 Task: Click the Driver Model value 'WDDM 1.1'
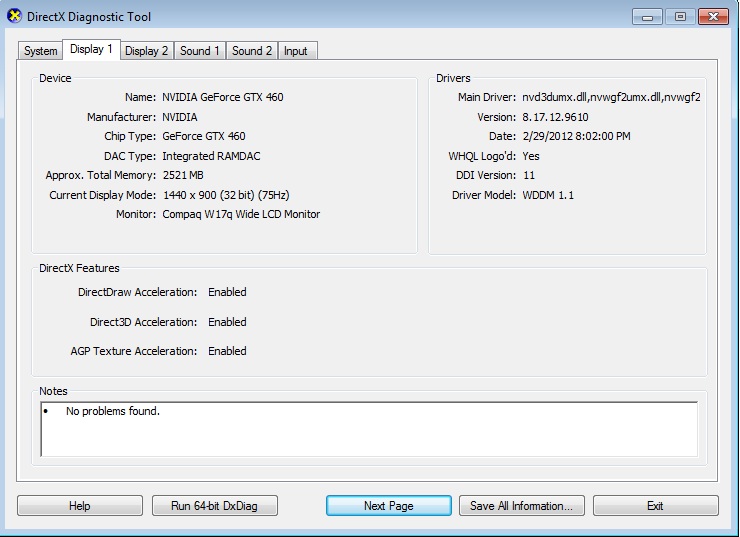548,195
